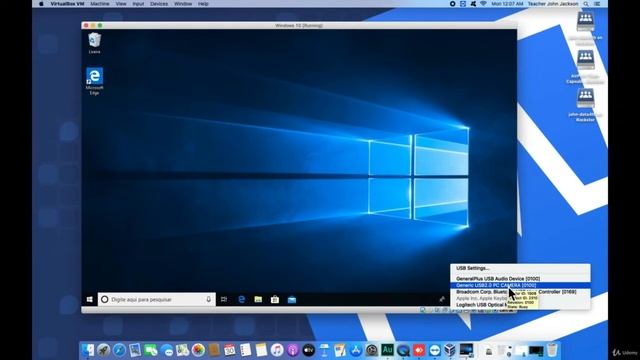This screenshot has width=640, height=360.
Task: Open File Explorer from the Windows taskbar
Action: pyautogui.click(x=258, y=300)
